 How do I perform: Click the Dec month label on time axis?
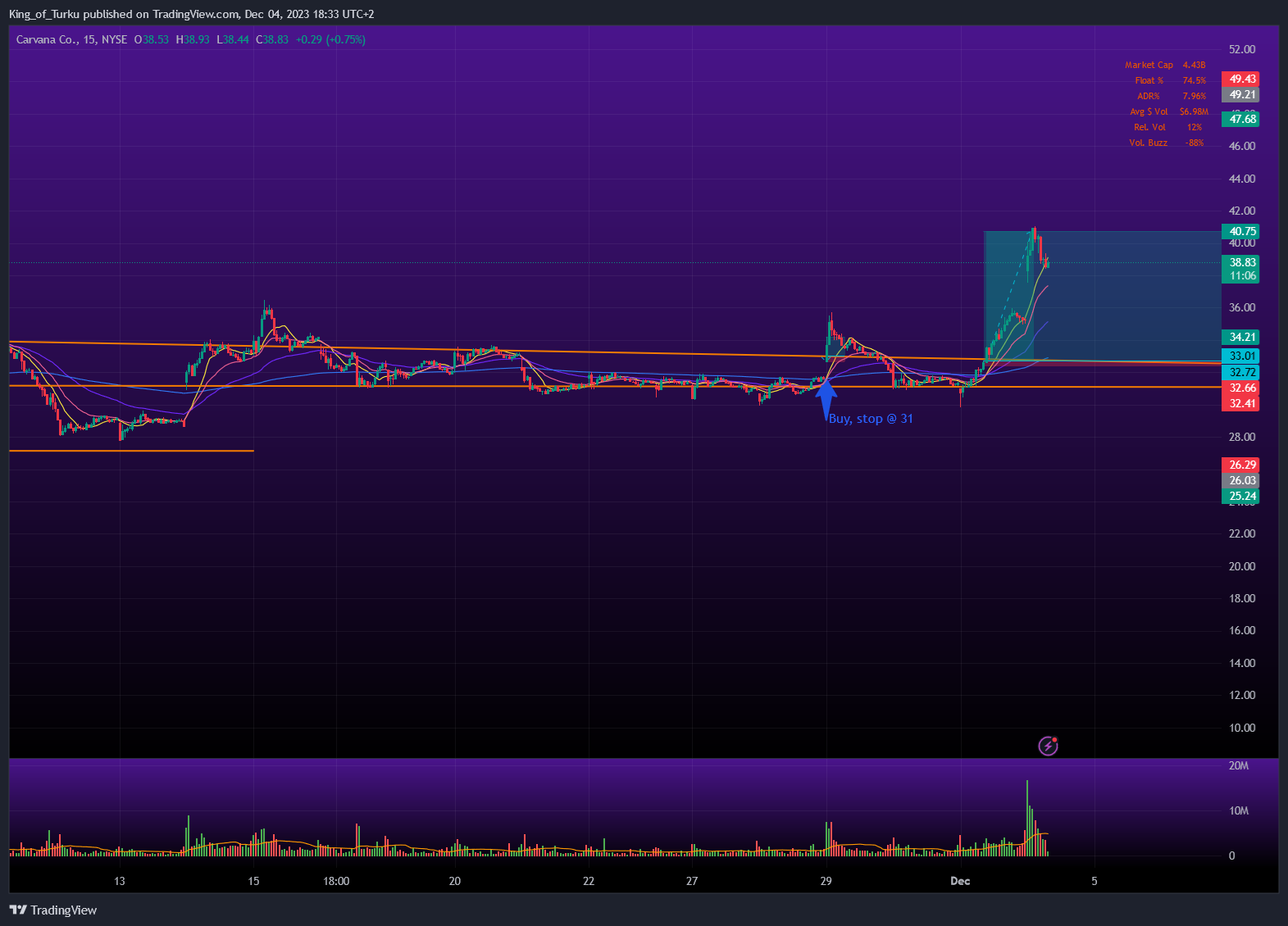coord(960,882)
